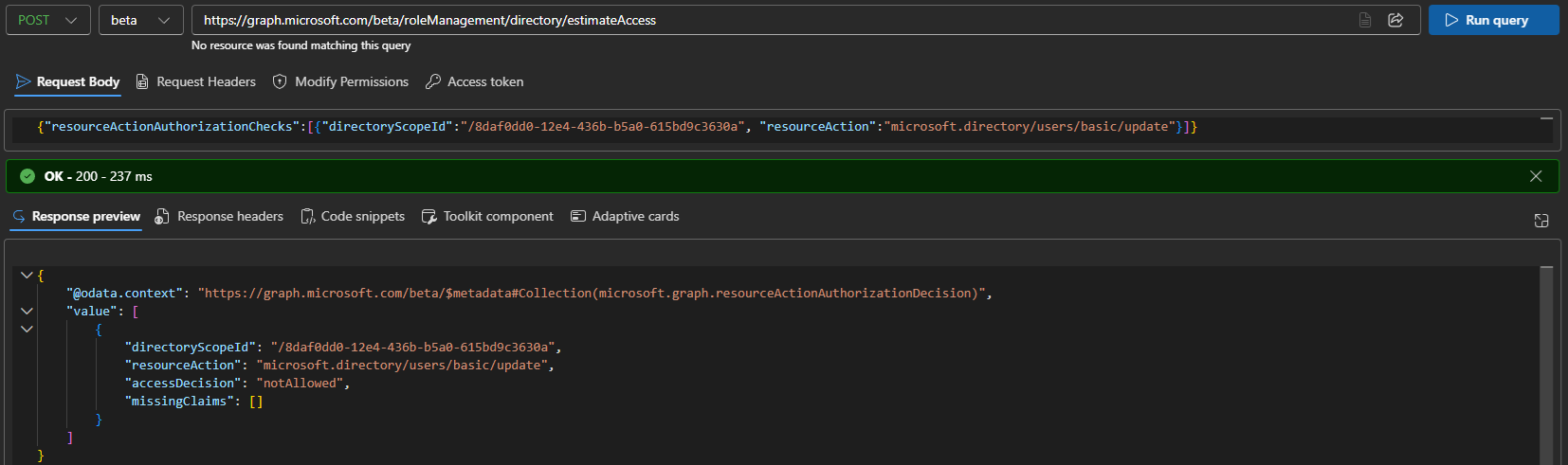Click the Response headers tab icon
The image size is (1568, 465).
pos(163,217)
